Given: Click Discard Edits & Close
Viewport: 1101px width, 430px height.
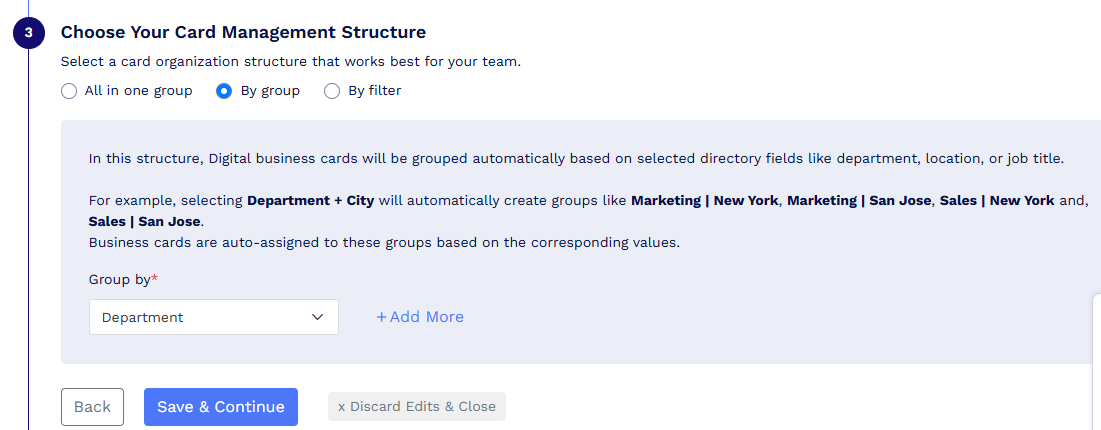Looking at the screenshot, I should (x=416, y=406).
